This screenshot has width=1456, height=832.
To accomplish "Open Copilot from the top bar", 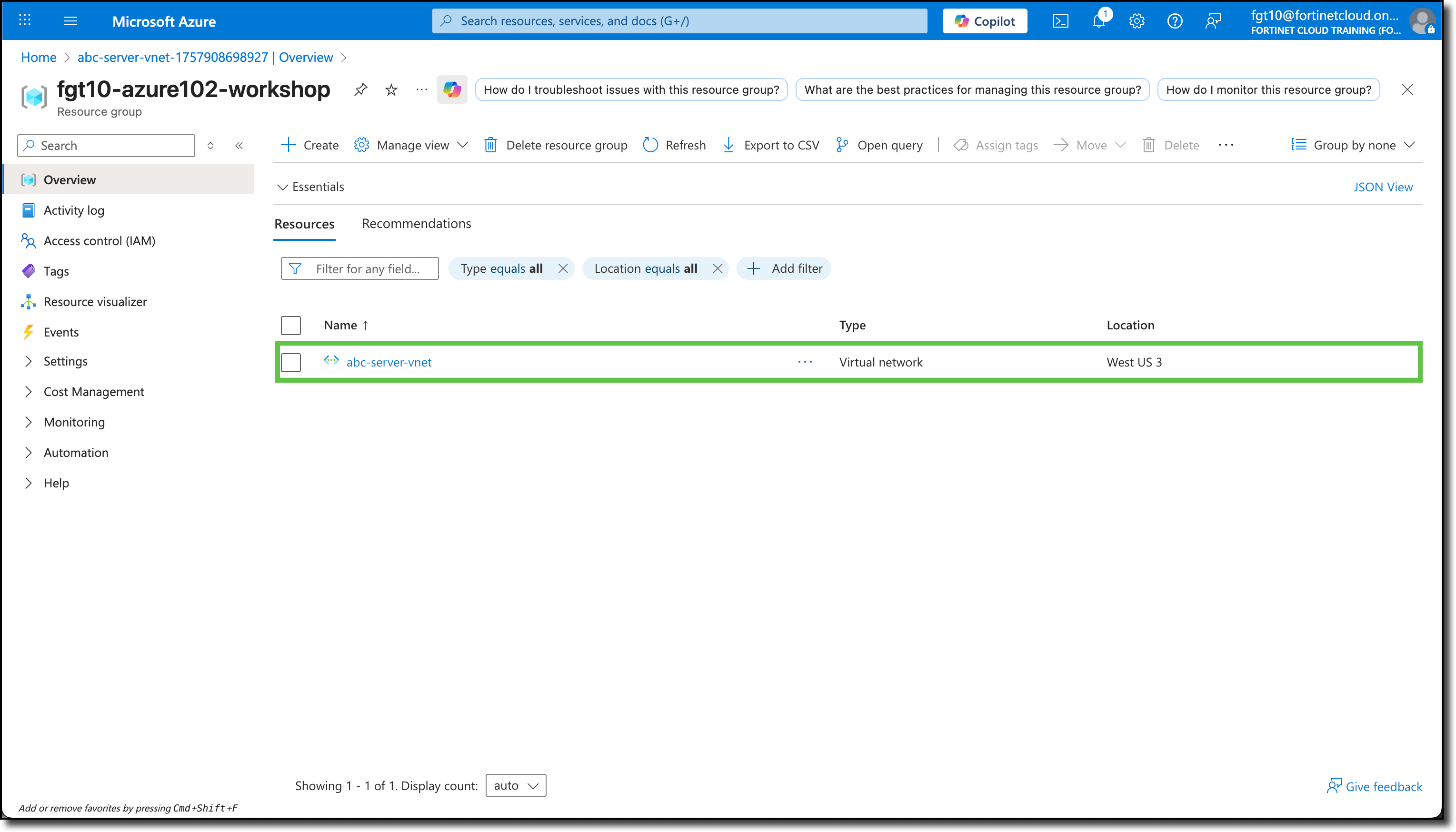I will (x=984, y=20).
